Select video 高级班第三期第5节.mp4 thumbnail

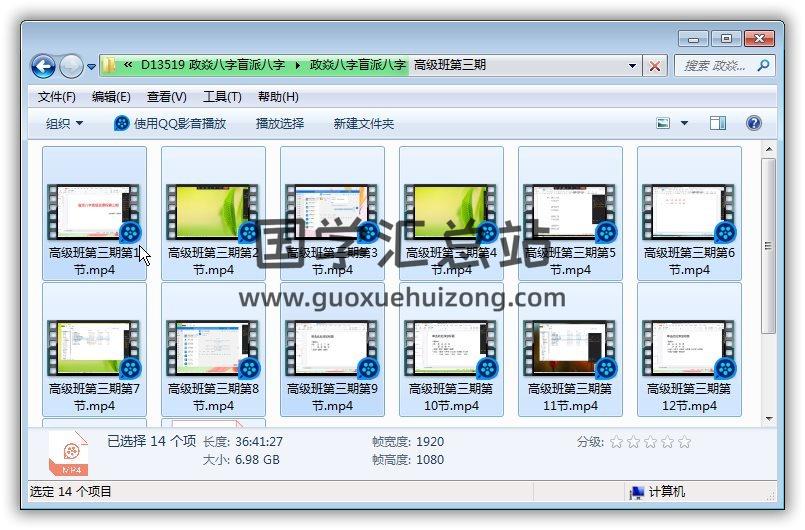pyautogui.click(x=570, y=213)
